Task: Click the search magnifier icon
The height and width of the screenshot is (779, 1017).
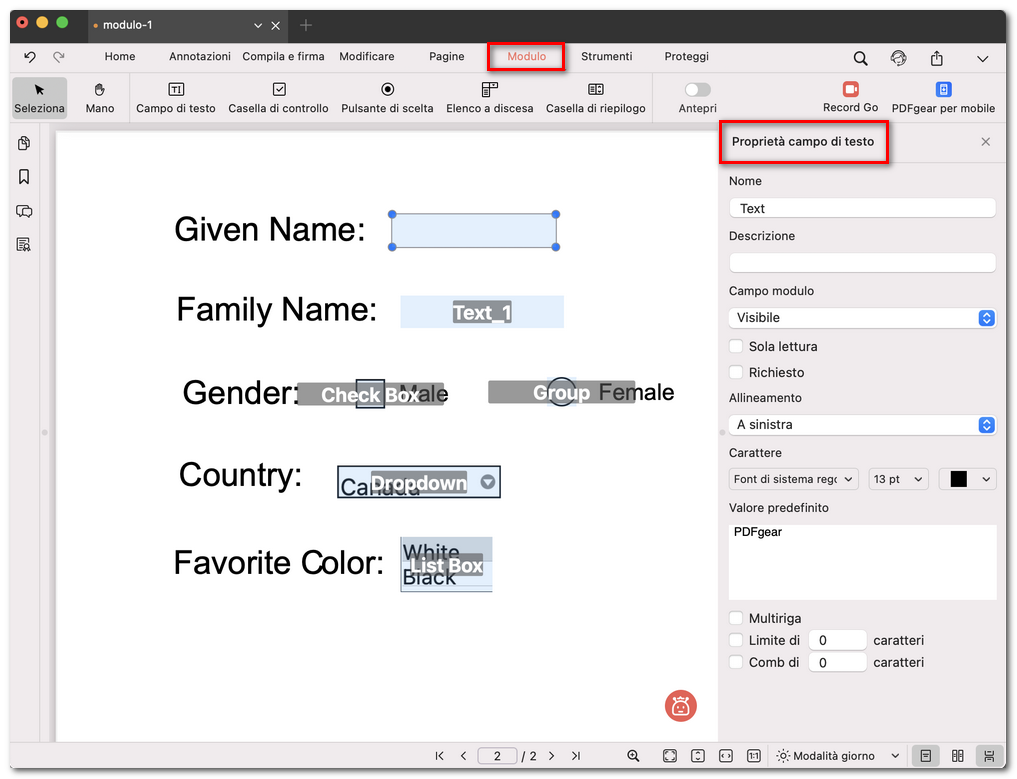Action: coord(860,58)
